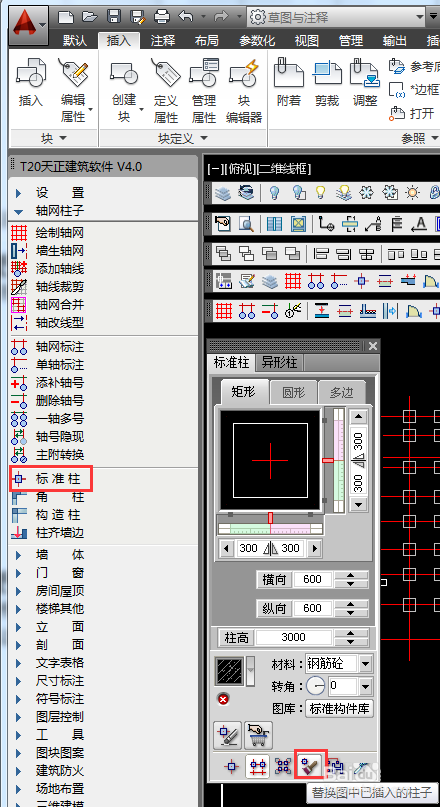The width and height of the screenshot is (440, 807).
Task: Switch to the 异形柱 tab
Action: (x=278, y=362)
